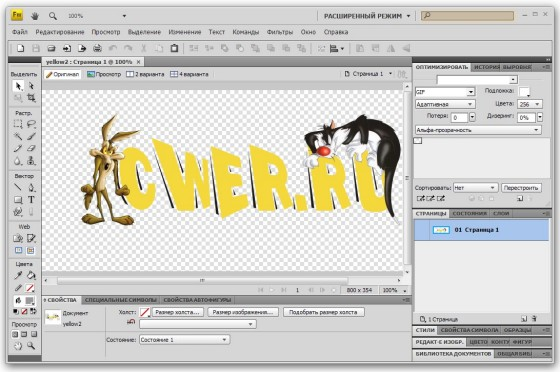560x372 pixels.
Task: Select the Pencil tool
Action: click(18, 149)
